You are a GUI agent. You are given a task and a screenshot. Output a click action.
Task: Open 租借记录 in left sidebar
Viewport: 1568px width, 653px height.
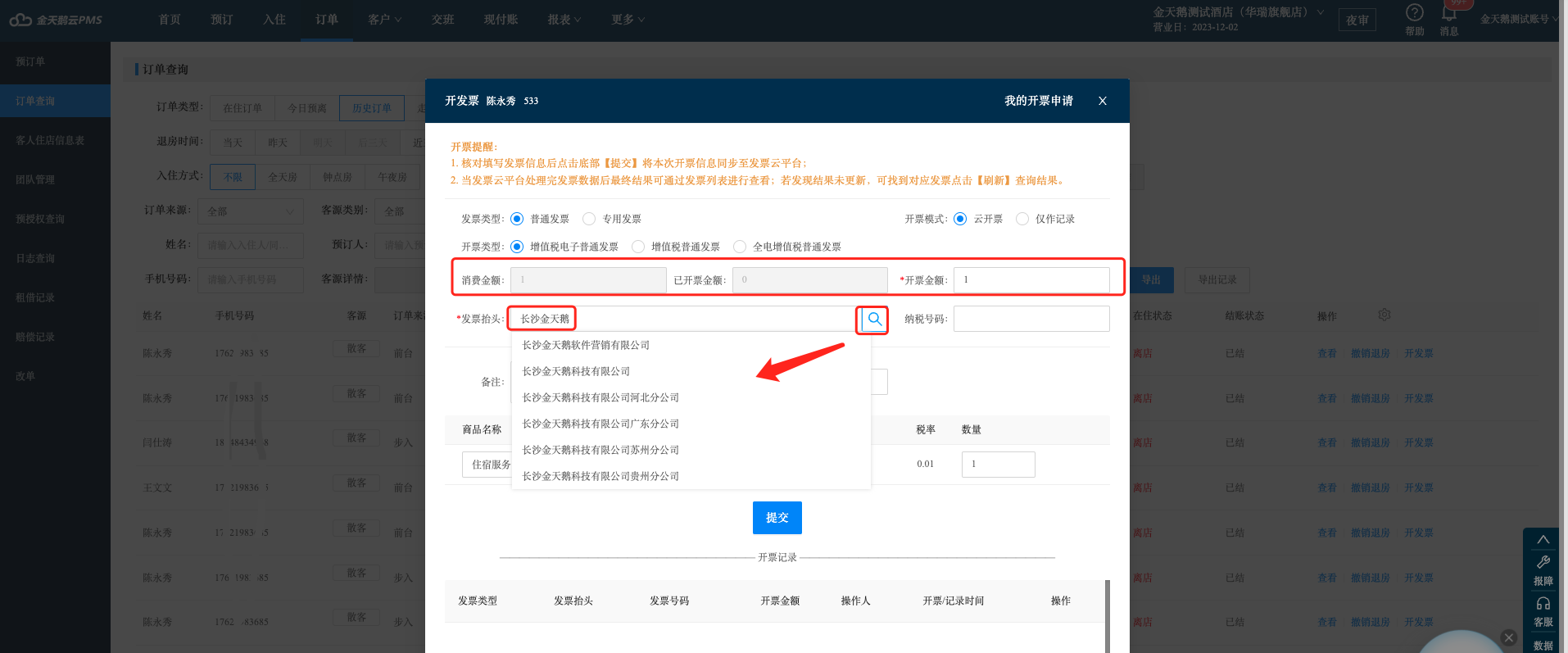tap(55, 297)
